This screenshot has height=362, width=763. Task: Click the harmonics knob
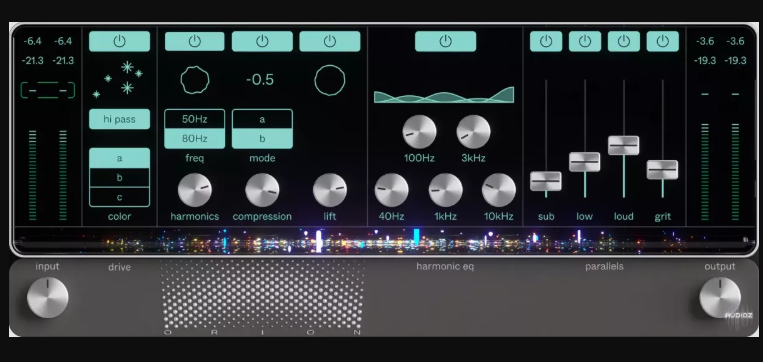pyautogui.click(x=195, y=190)
